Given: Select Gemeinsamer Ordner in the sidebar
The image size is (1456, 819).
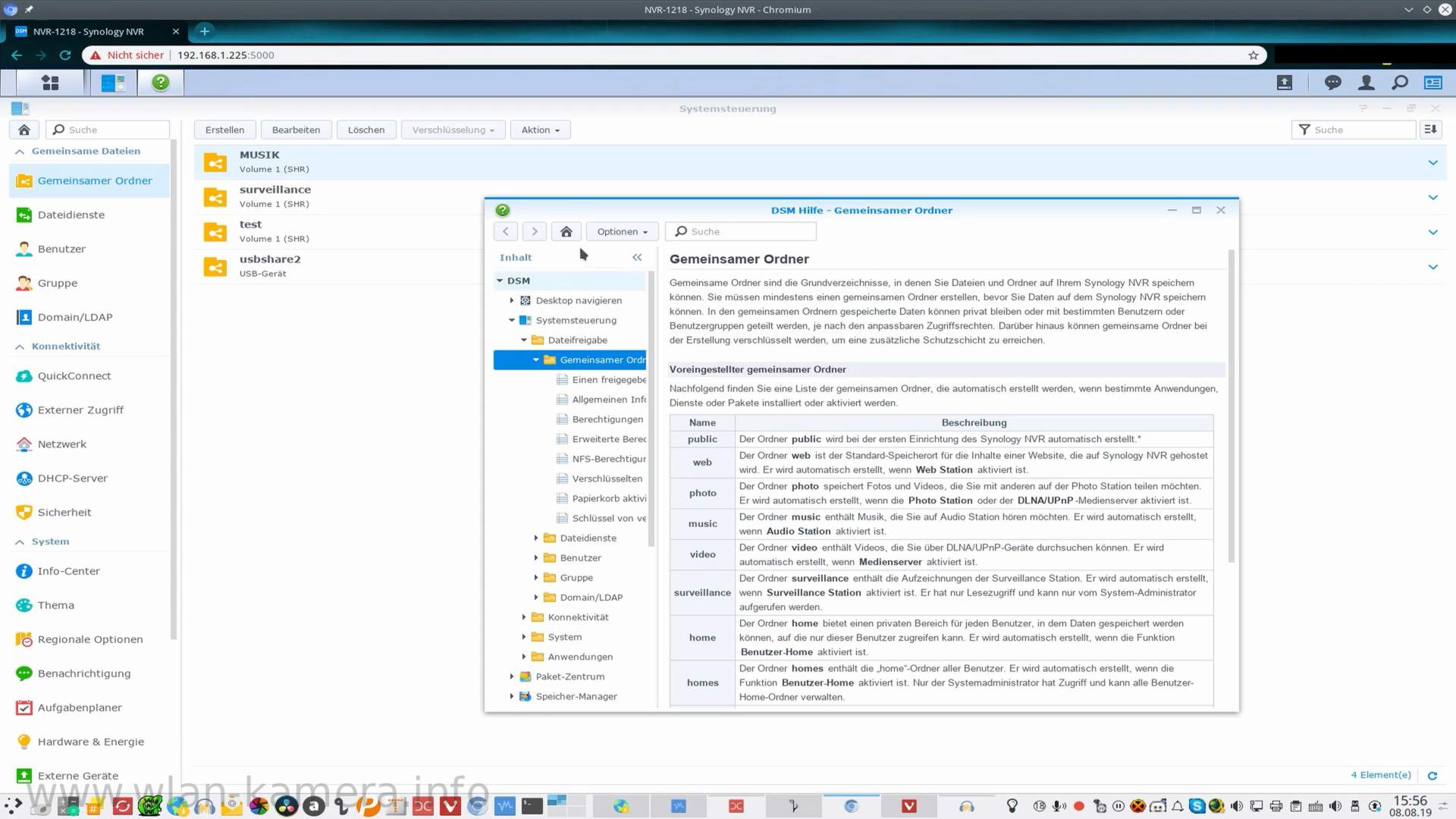Looking at the screenshot, I should click(89, 180).
